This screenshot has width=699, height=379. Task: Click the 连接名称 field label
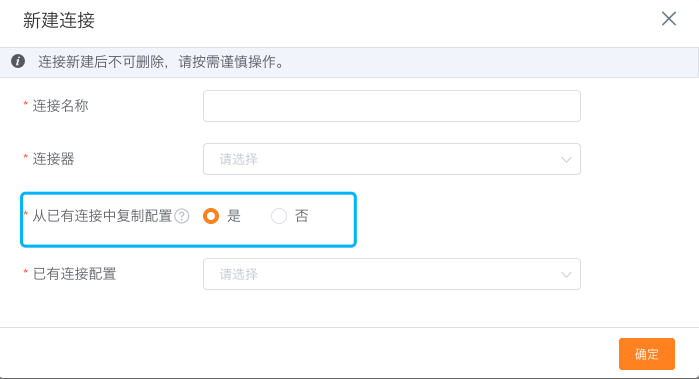[60, 106]
